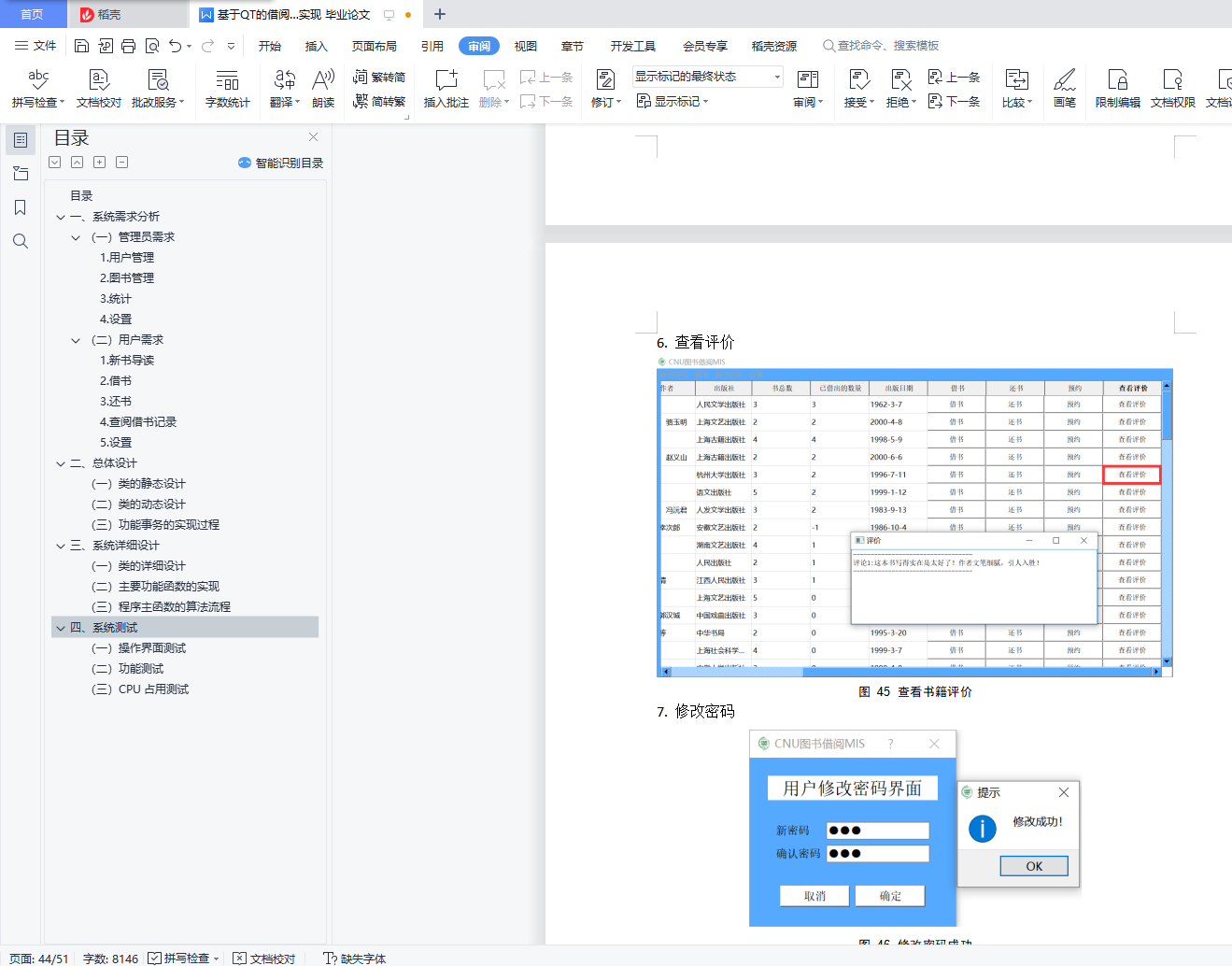Open 比较 compare documents
This screenshot has height=966, width=1232.
click(x=1017, y=89)
